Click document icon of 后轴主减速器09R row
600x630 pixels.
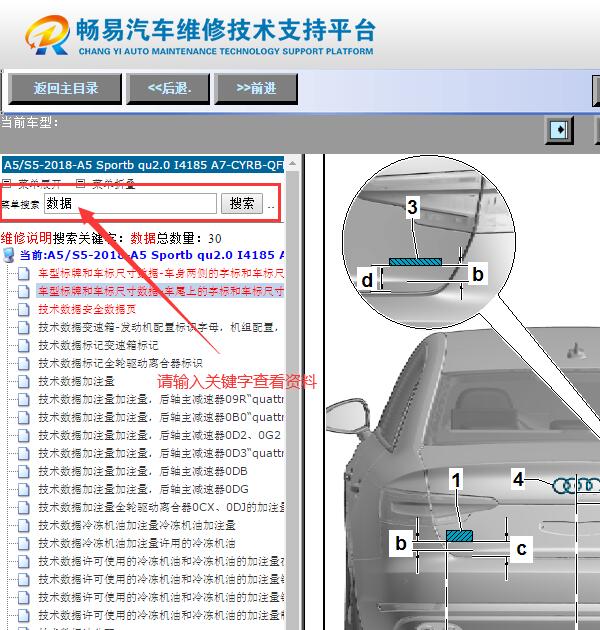coord(24,399)
